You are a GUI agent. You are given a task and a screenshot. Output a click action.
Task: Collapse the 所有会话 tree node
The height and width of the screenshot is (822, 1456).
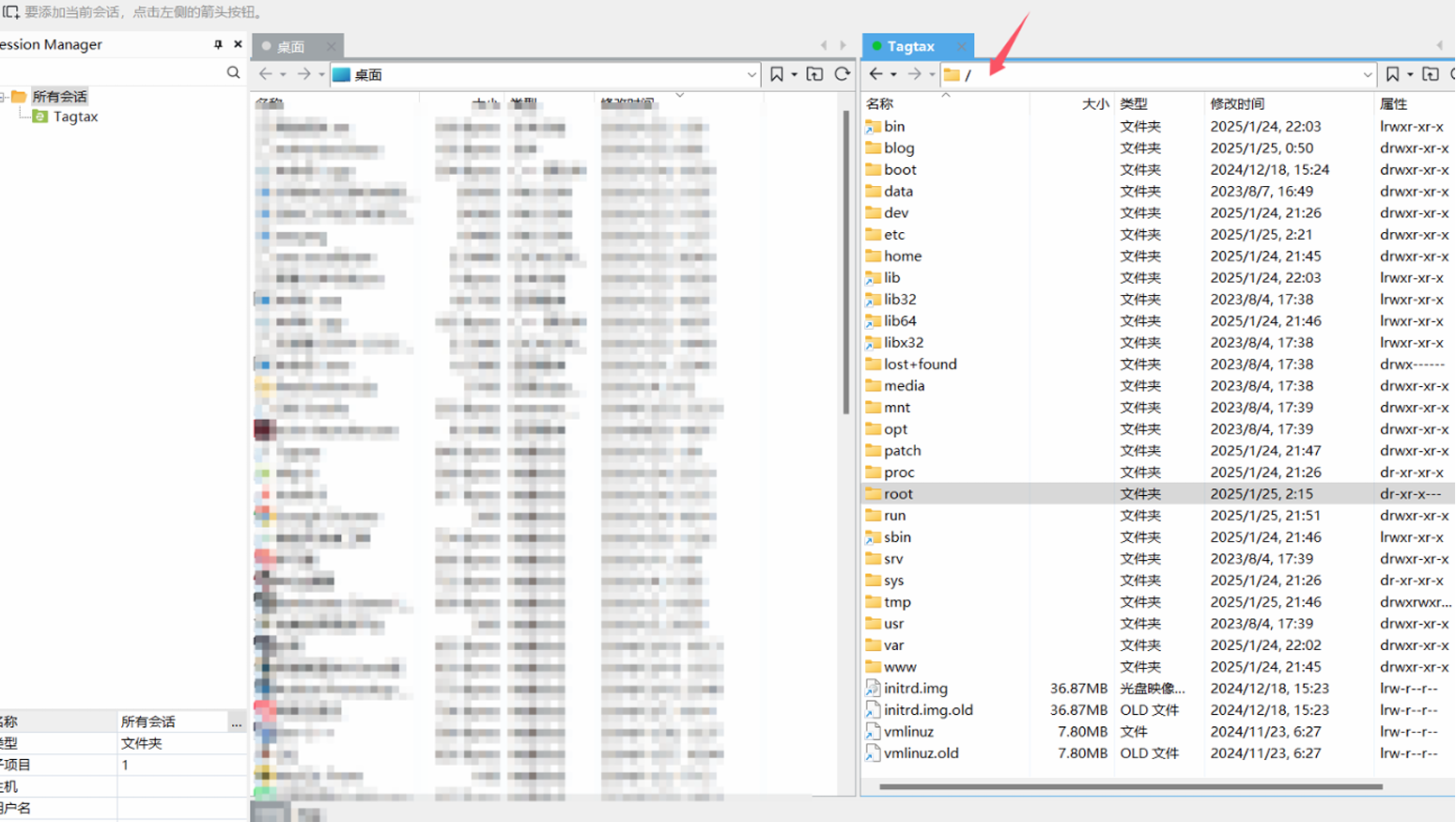[4, 97]
